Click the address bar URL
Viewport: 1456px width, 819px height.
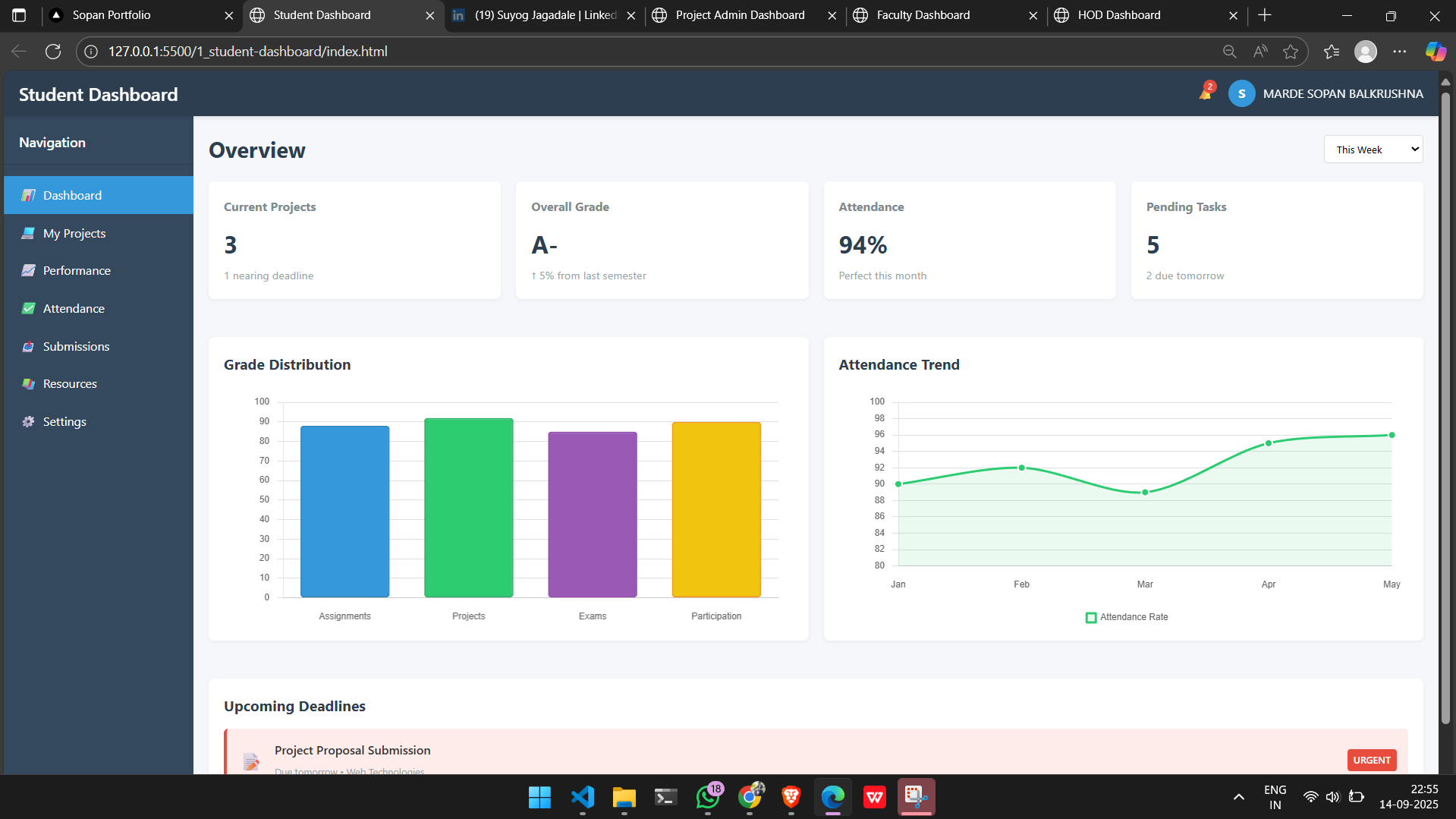point(247,52)
